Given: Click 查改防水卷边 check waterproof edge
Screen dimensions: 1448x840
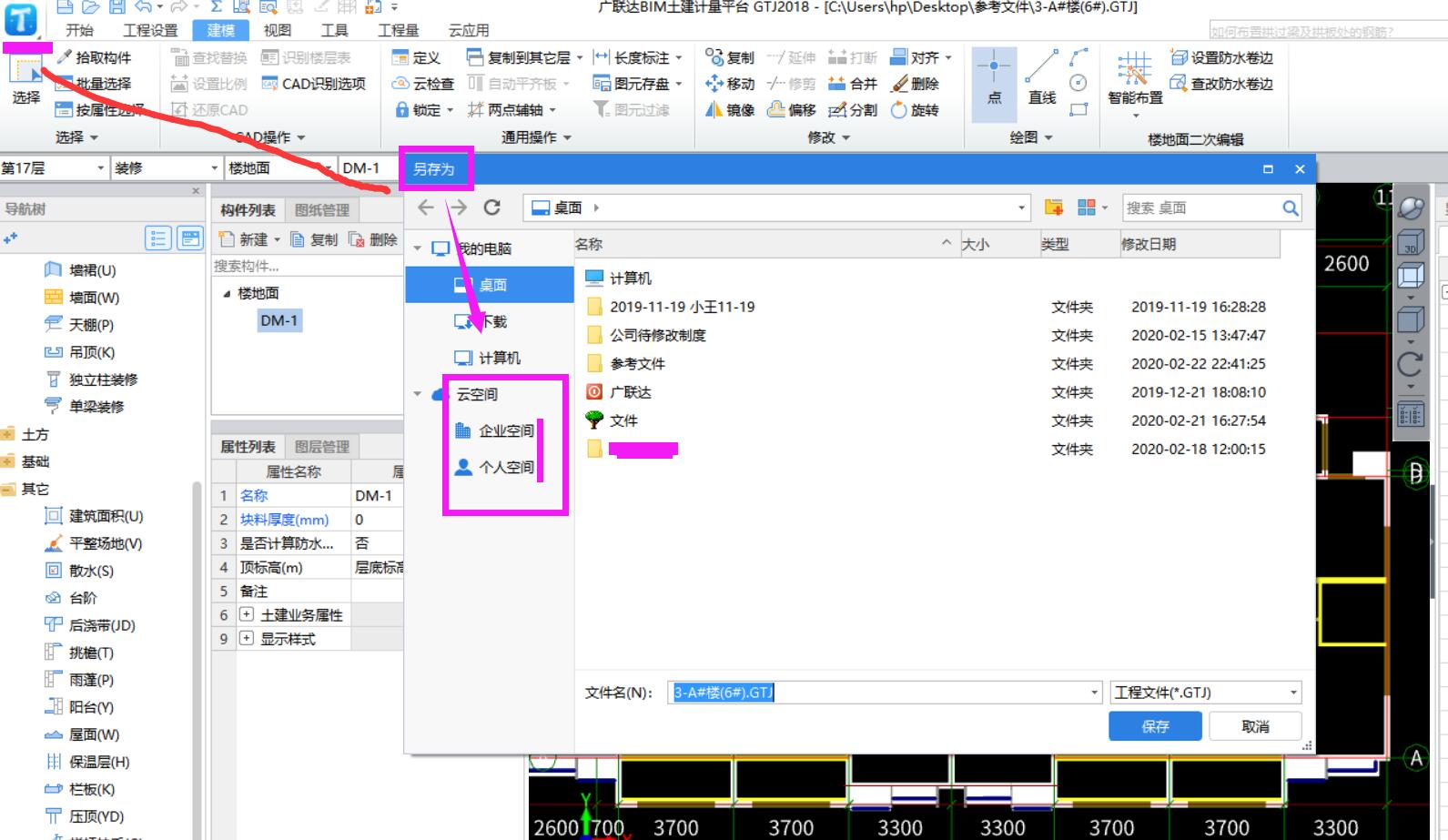Looking at the screenshot, I should click(x=1221, y=84).
